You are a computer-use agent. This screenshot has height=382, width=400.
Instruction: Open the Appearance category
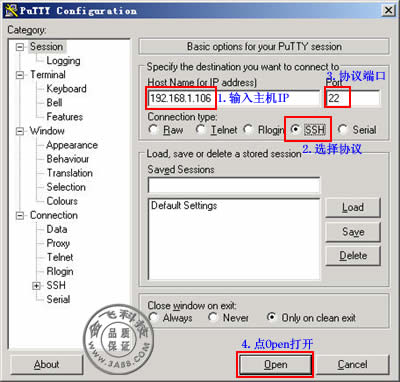click(72, 145)
